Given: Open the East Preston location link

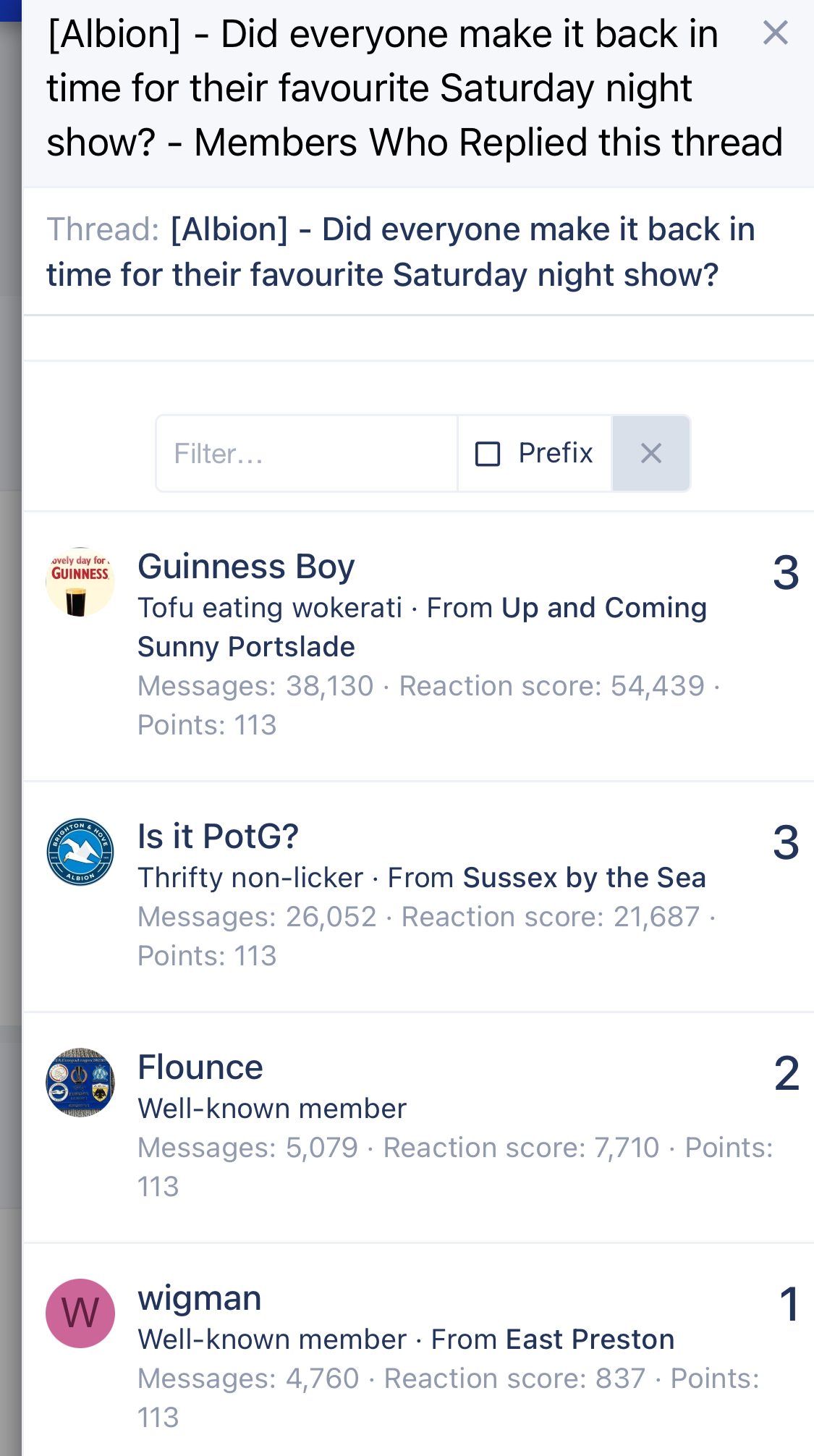Looking at the screenshot, I should click(x=590, y=1339).
